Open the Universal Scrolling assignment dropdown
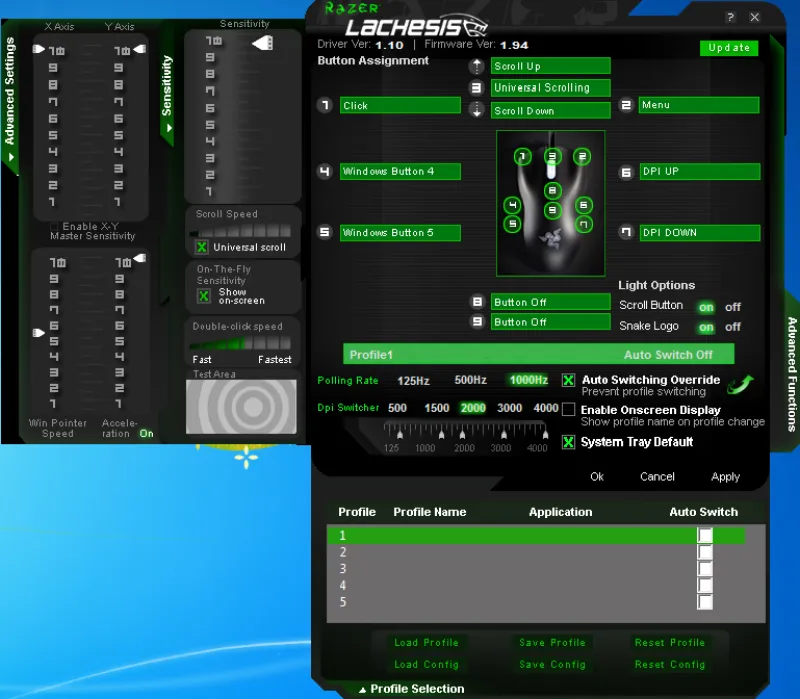Screen dimensions: 800x699 (x=551, y=88)
